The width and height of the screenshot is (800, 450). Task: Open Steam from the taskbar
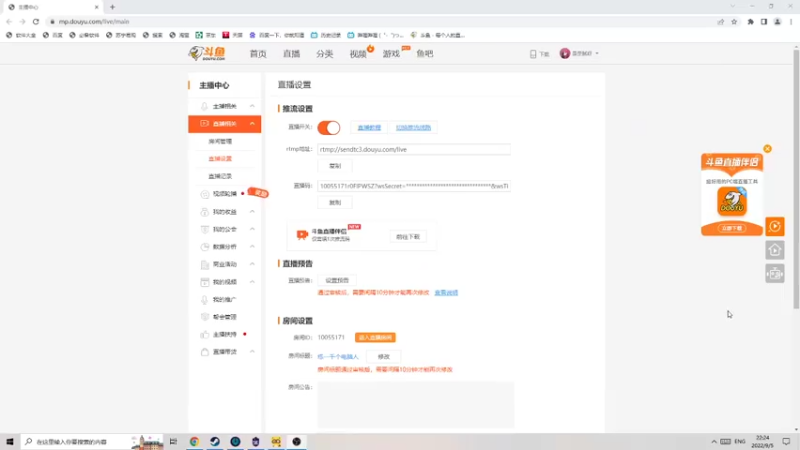tap(215, 441)
